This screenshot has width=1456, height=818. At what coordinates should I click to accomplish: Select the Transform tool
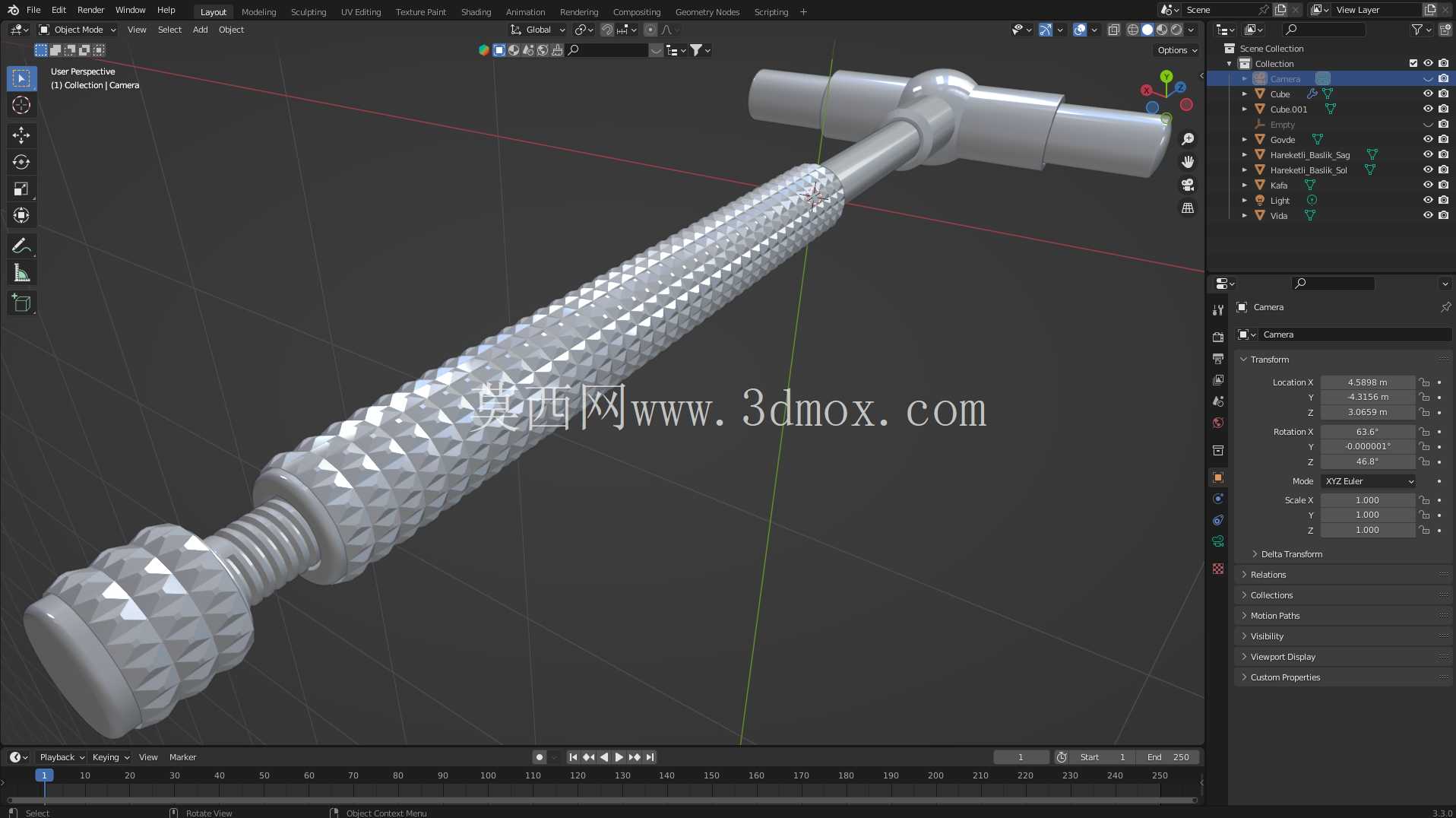pos(21,215)
